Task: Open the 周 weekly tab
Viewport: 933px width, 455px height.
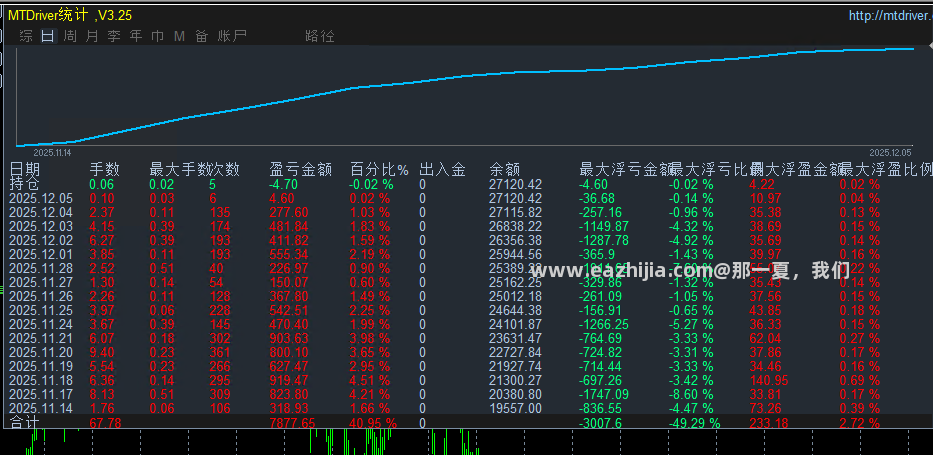Action: click(x=70, y=36)
